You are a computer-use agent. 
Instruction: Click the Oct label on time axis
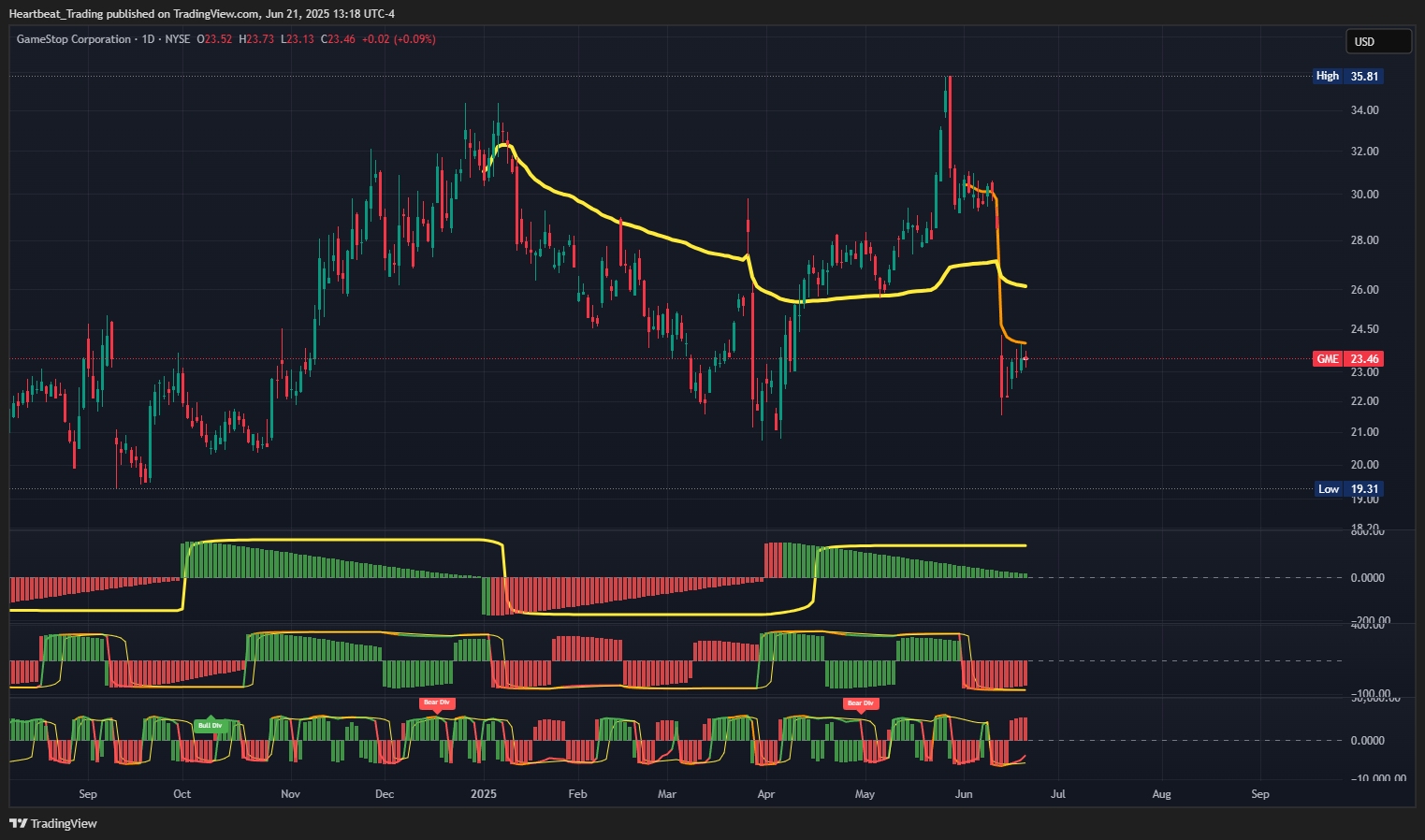[x=182, y=794]
